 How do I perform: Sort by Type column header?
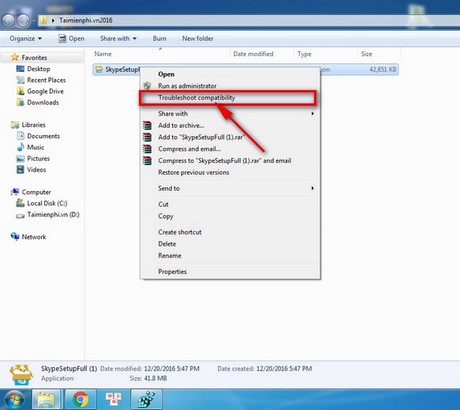pyautogui.click(x=304, y=54)
